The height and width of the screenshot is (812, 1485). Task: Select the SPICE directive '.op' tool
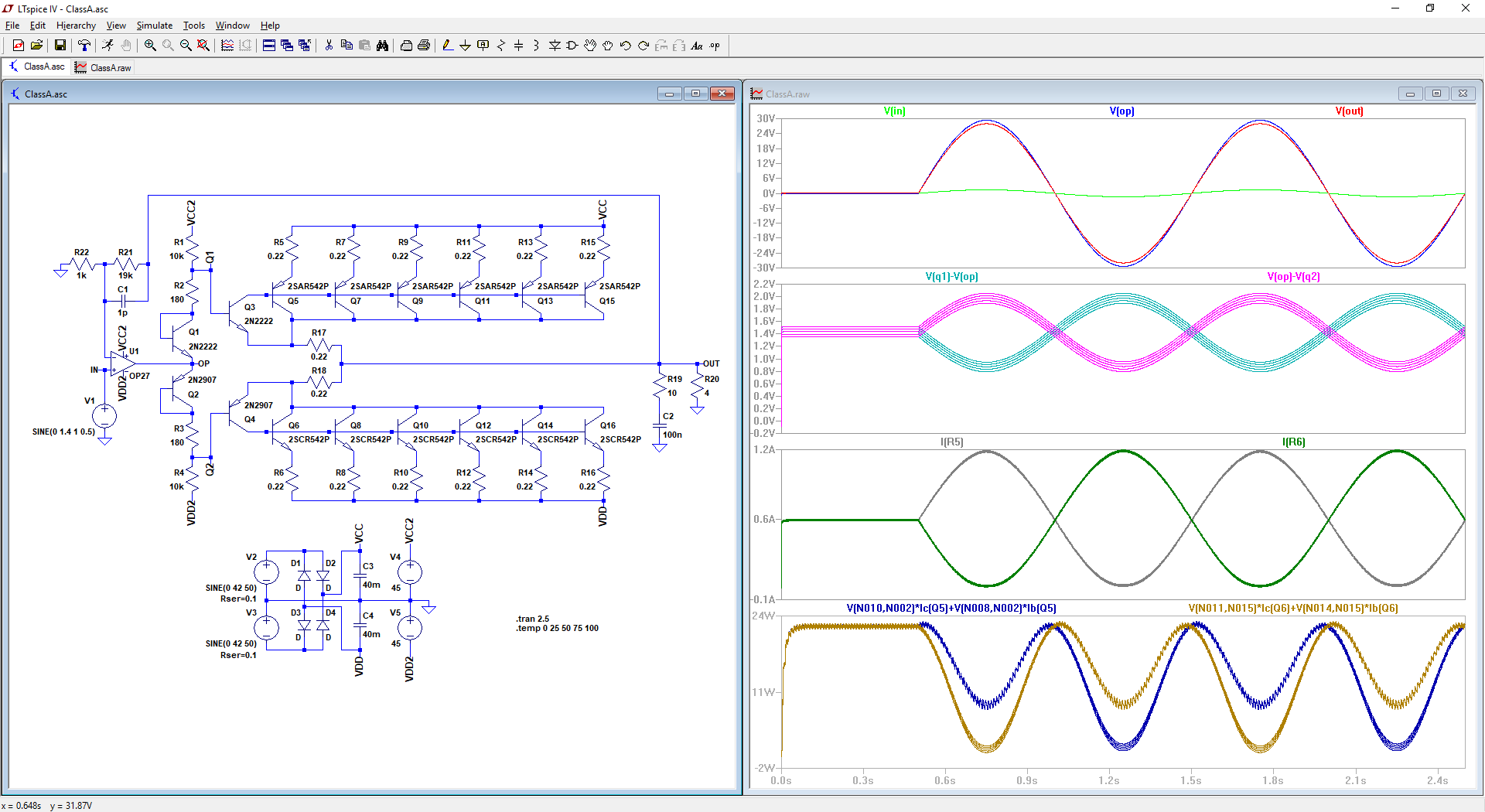click(715, 46)
